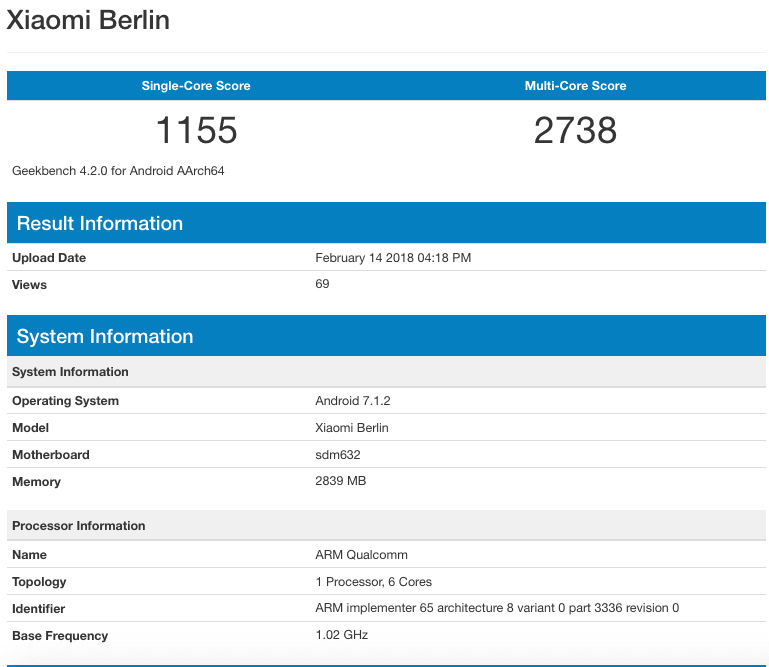
Task: Click the Topology label
Action: [39, 582]
